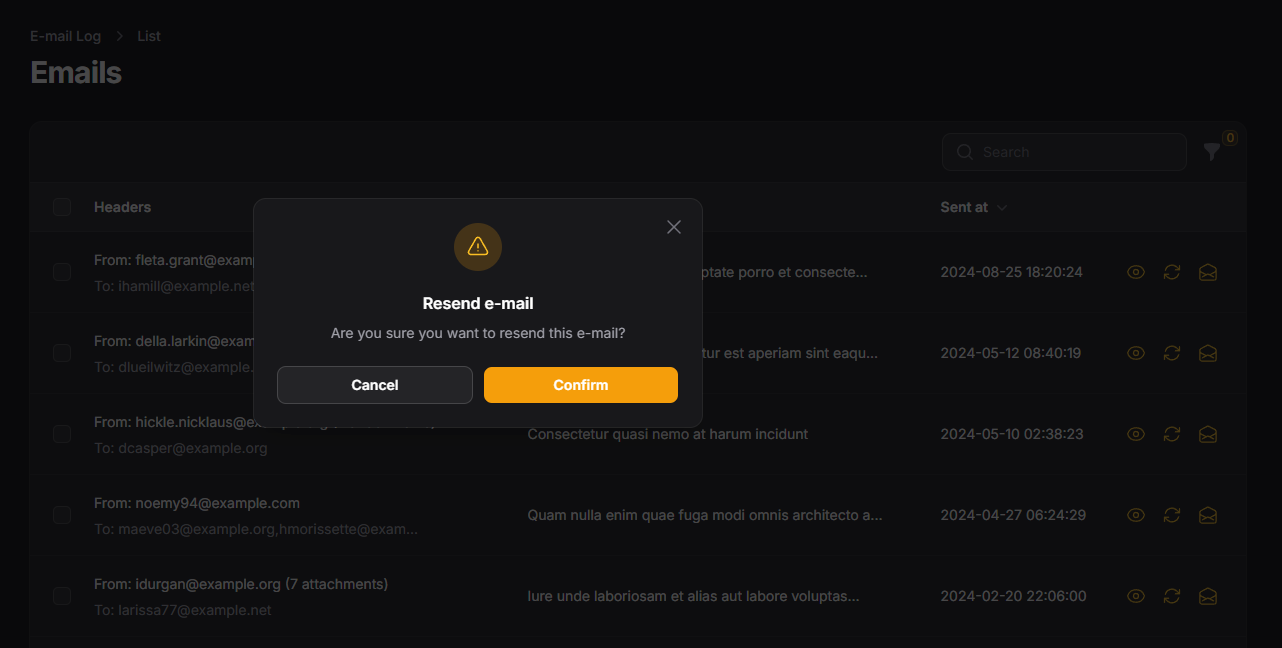The image size is (1282, 648).
Task: Toggle the select-all checkbox in header
Action: 62,207
